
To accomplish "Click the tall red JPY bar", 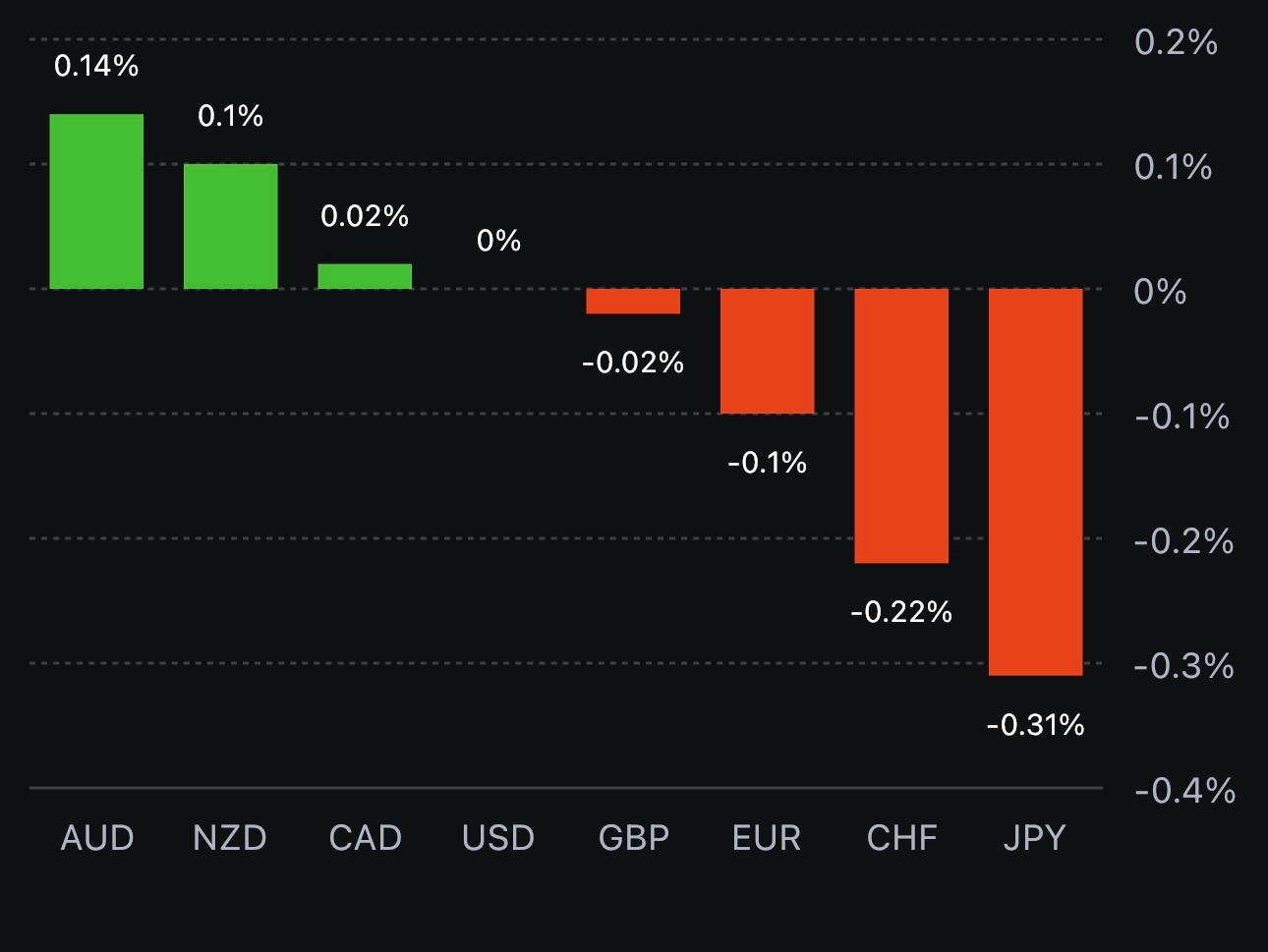I will [1035, 481].
